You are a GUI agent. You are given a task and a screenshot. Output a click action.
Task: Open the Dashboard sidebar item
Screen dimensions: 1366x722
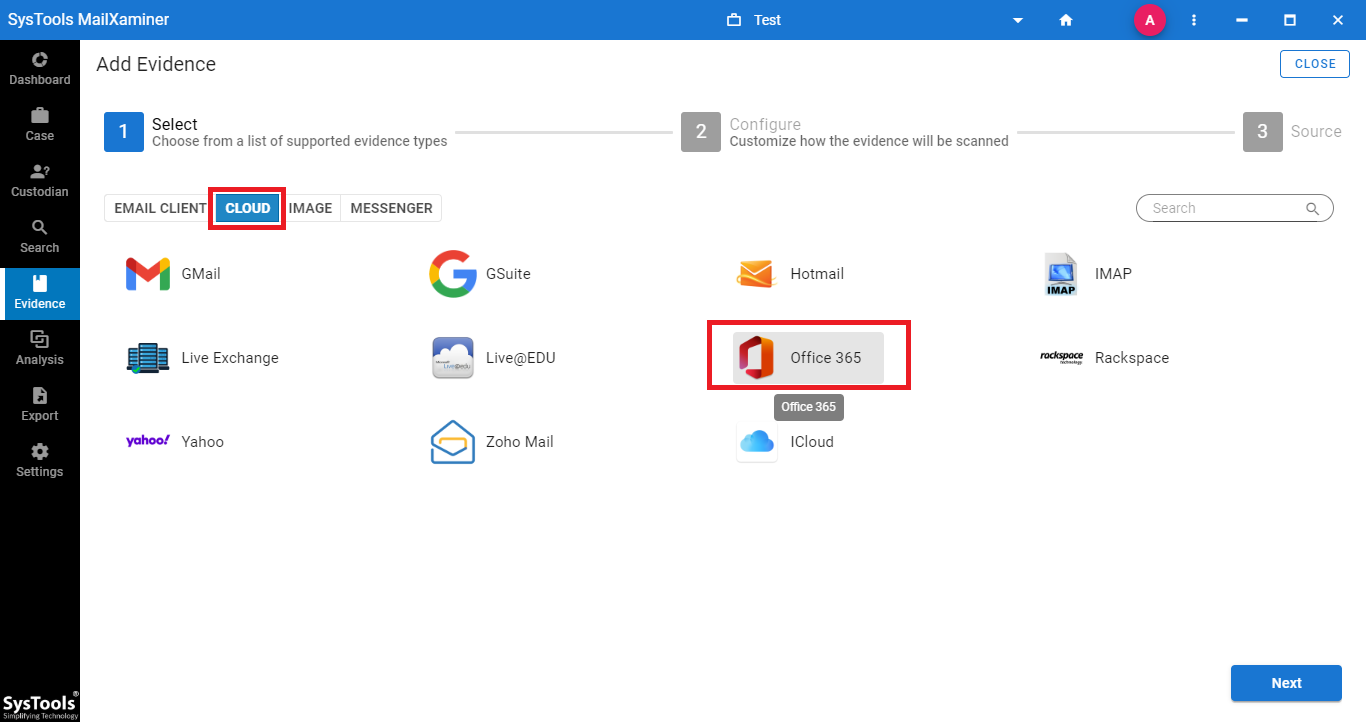click(x=40, y=69)
